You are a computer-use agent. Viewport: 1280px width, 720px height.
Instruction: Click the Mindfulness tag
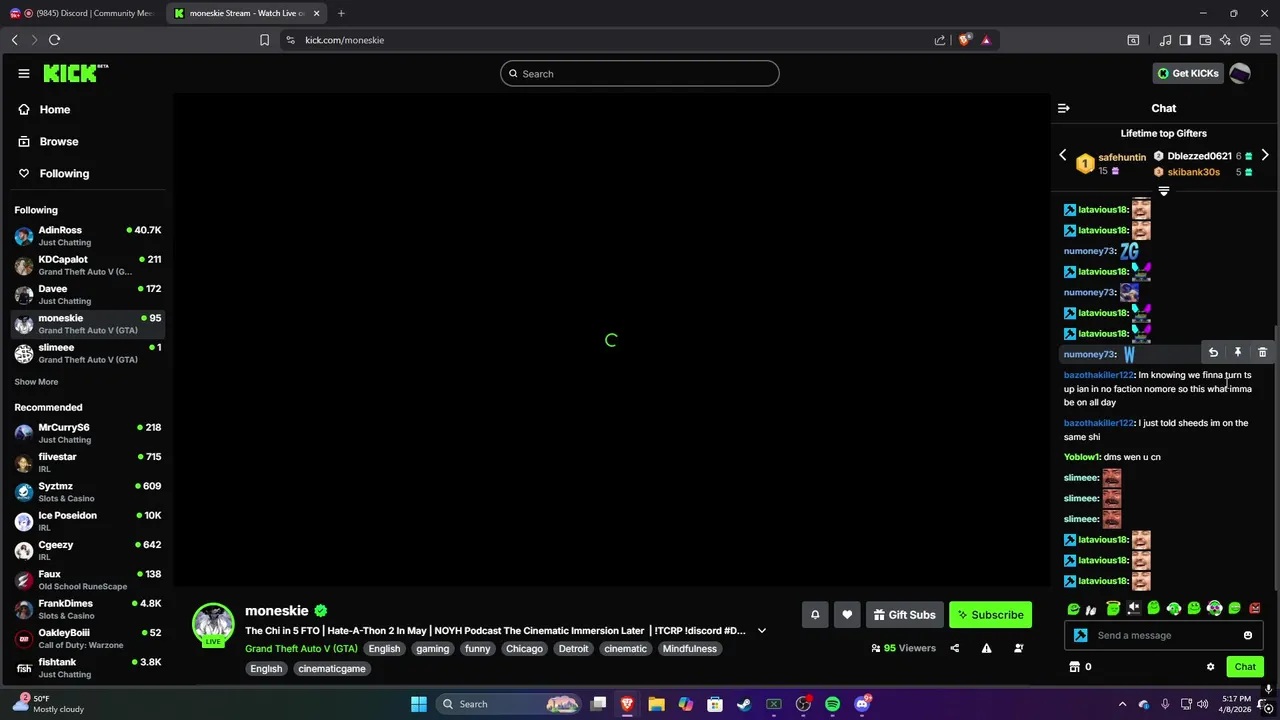[690, 649]
